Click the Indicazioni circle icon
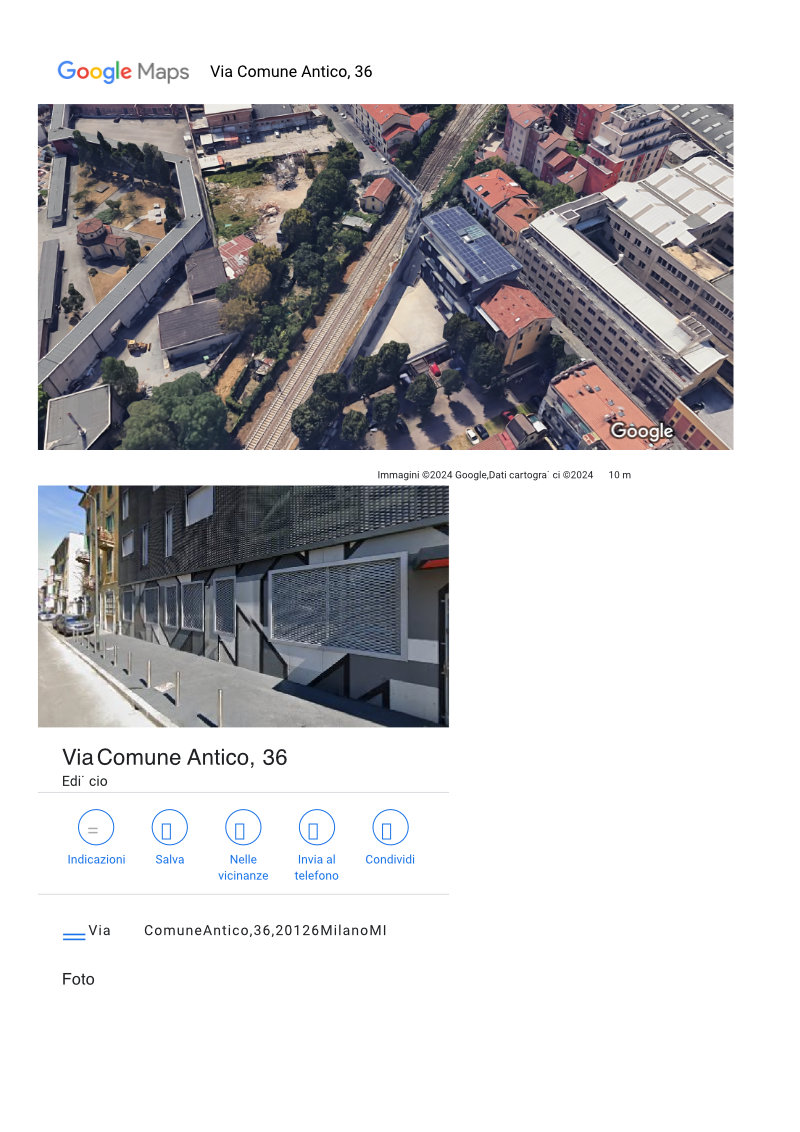This screenshot has width=800, height=1132. 96,827
